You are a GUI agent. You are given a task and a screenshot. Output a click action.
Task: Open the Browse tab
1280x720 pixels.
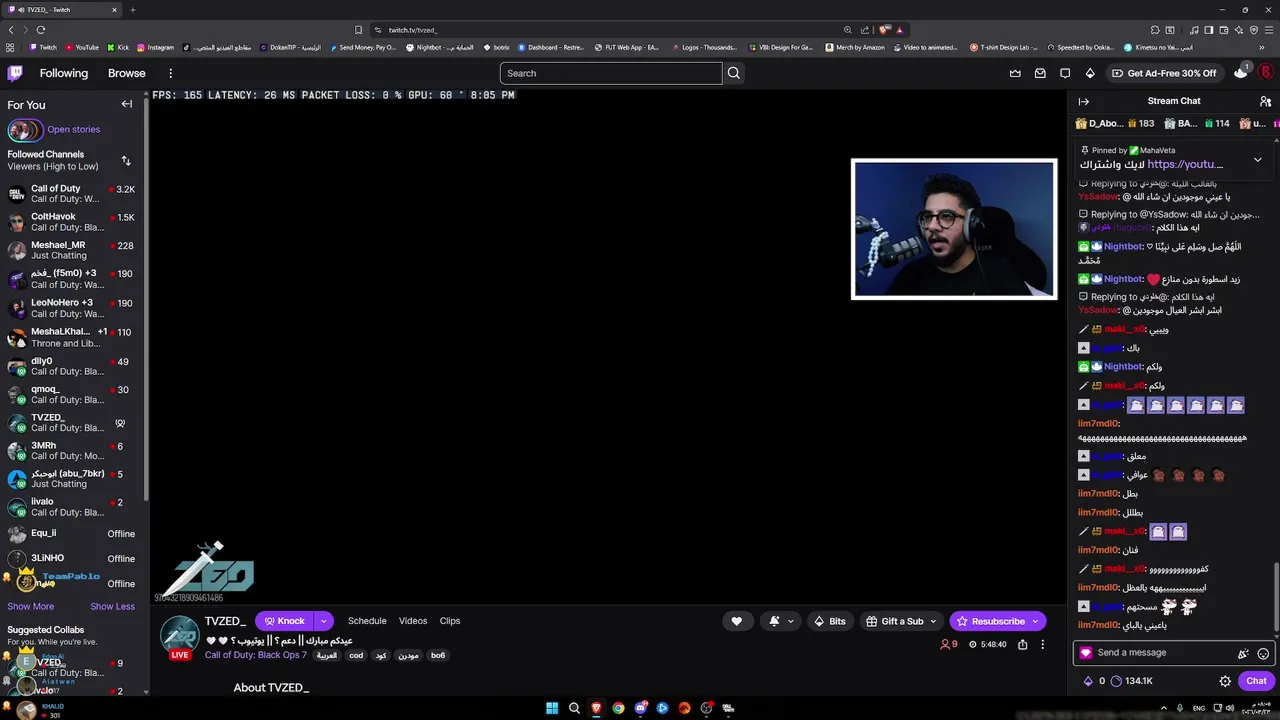pos(127,73)
